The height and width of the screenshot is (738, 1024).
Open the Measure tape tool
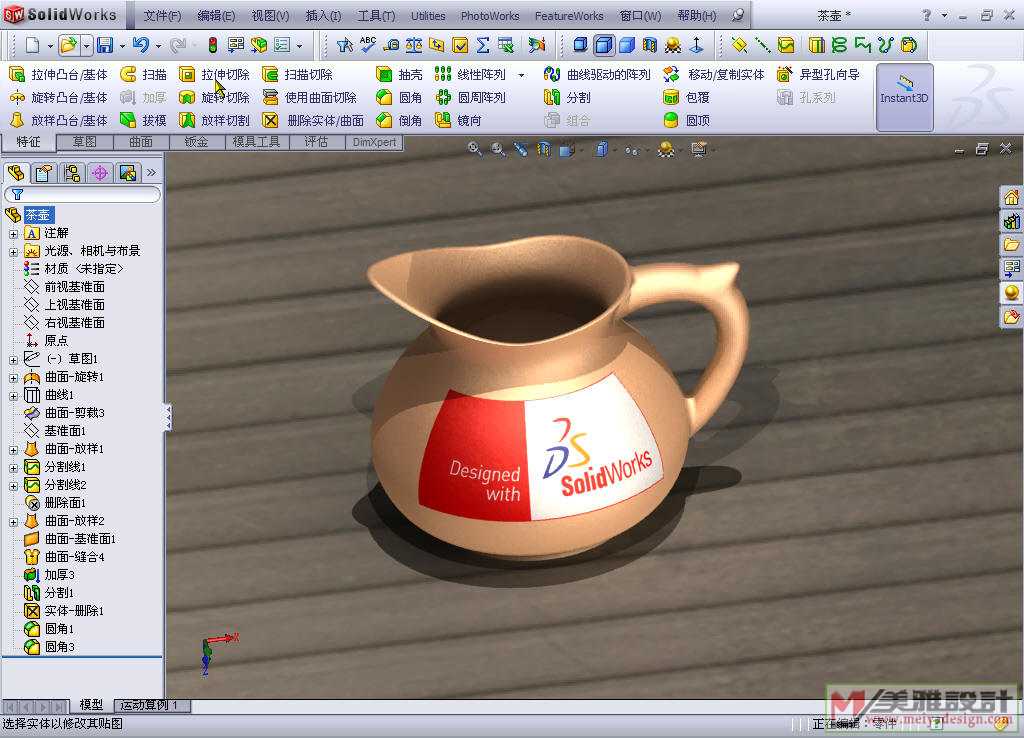(x=391, y=44)
